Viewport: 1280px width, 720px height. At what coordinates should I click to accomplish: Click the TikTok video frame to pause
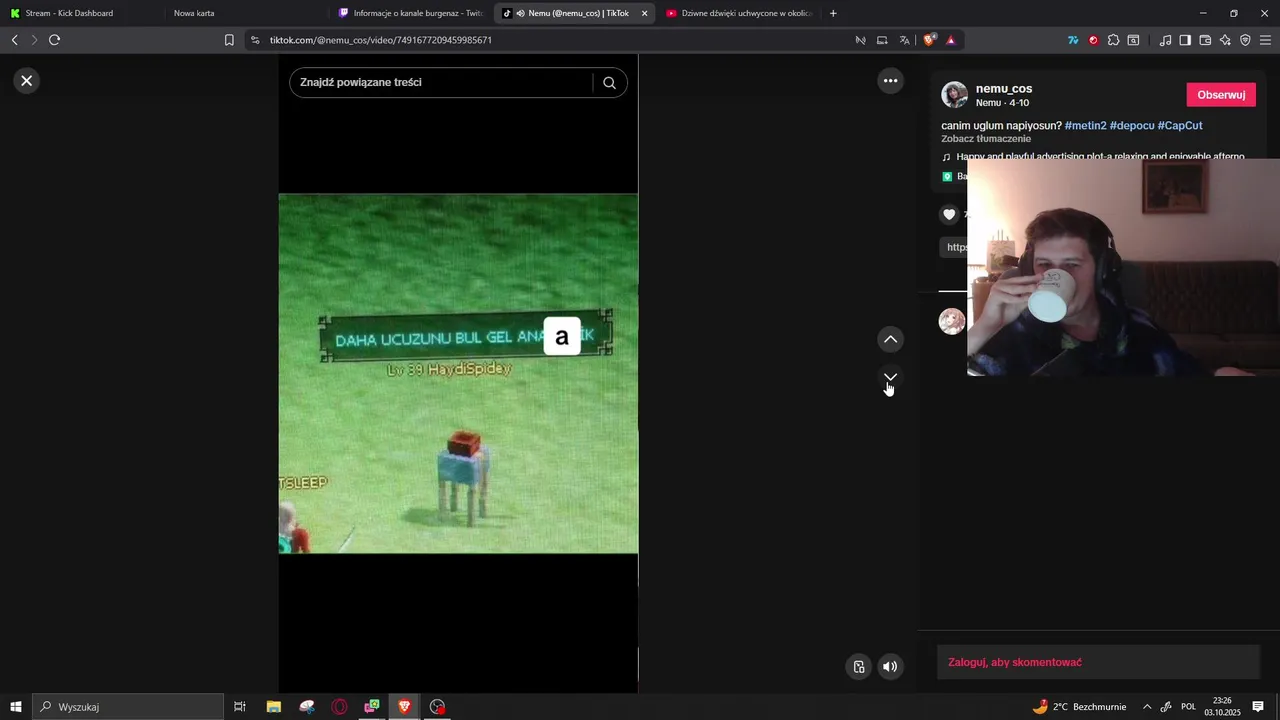tap(458, 373)
